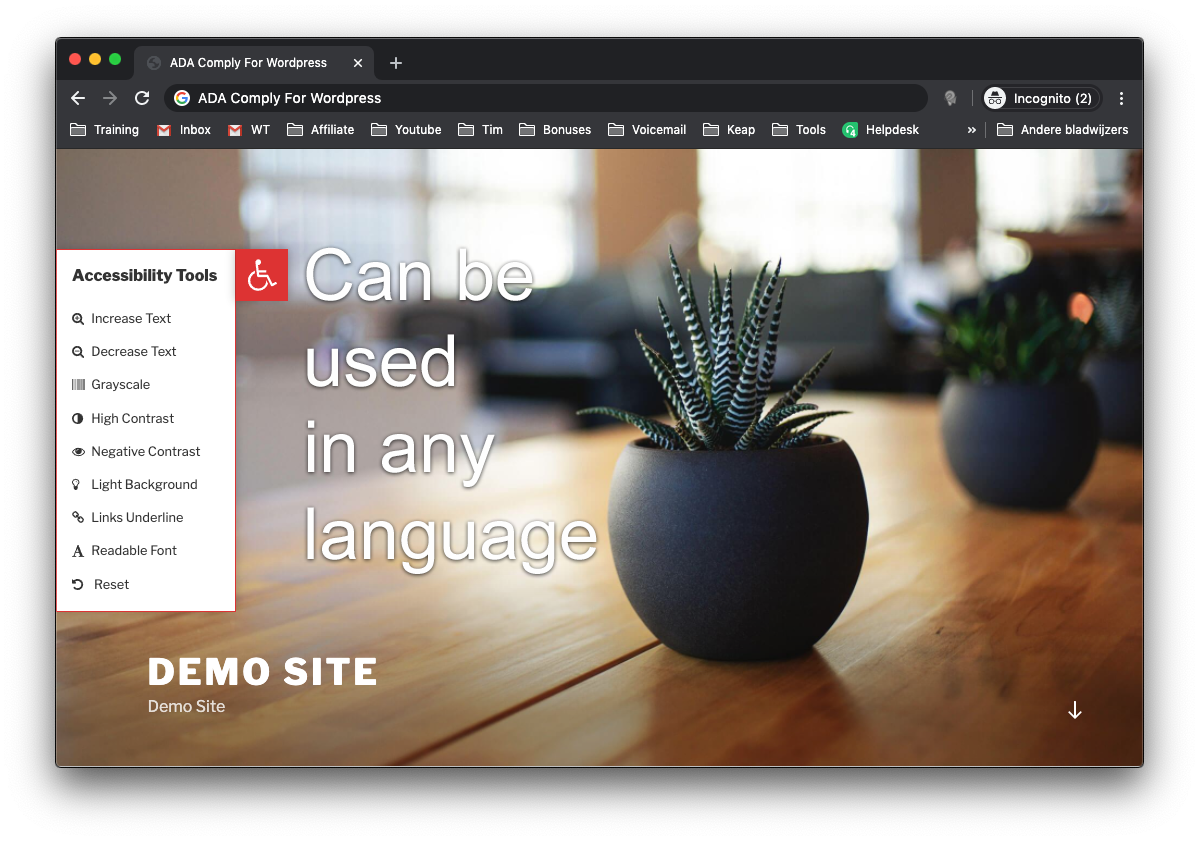Click the letter A icon beside Readable Font
The width and height of the screenshot is (1199, 841).
click(78, 551)
